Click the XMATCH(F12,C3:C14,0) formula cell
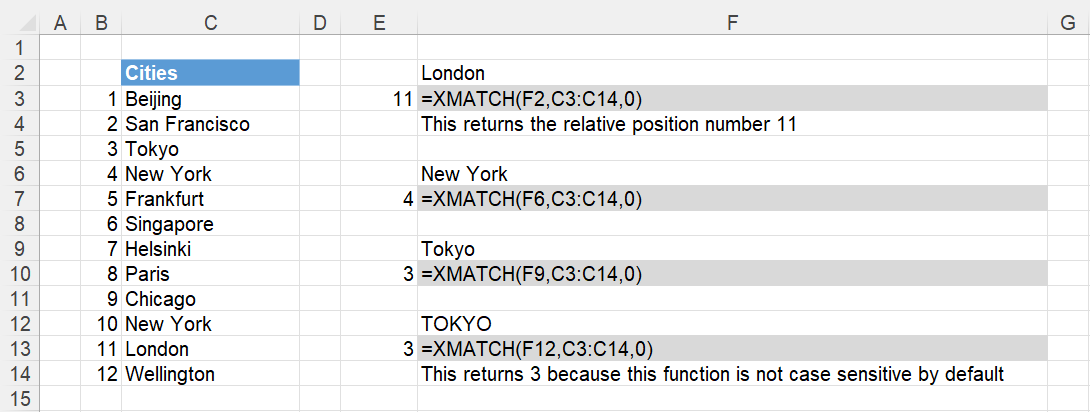The height and width of the screenshot is (412, 1090). 732,349
